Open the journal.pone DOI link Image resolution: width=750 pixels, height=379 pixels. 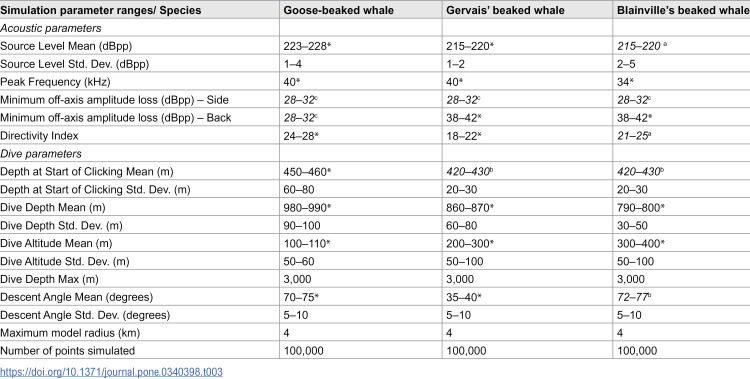click(x=111, y=372)
